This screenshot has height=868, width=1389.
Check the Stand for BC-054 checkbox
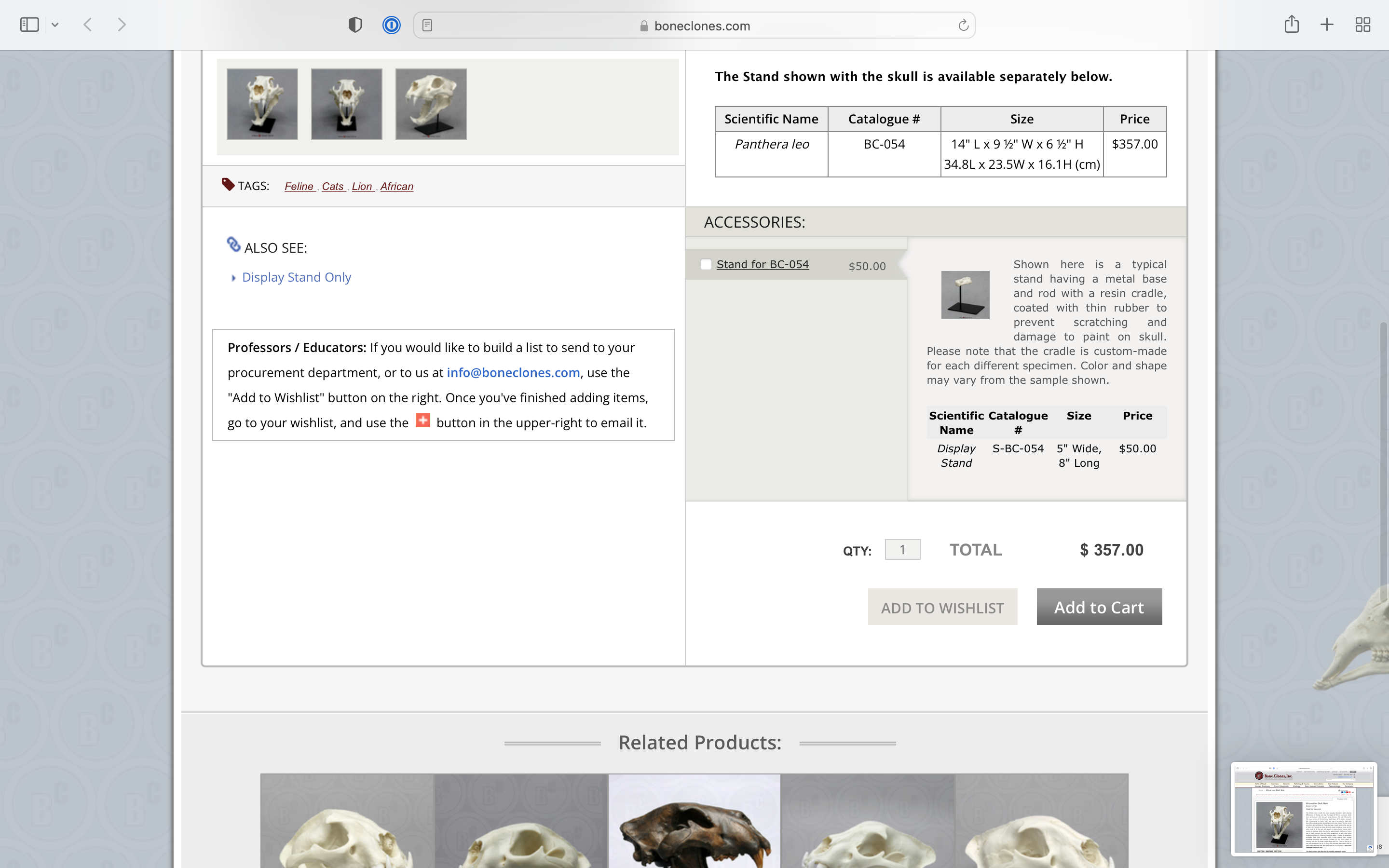pyautogui.click(x=706, y=265)
